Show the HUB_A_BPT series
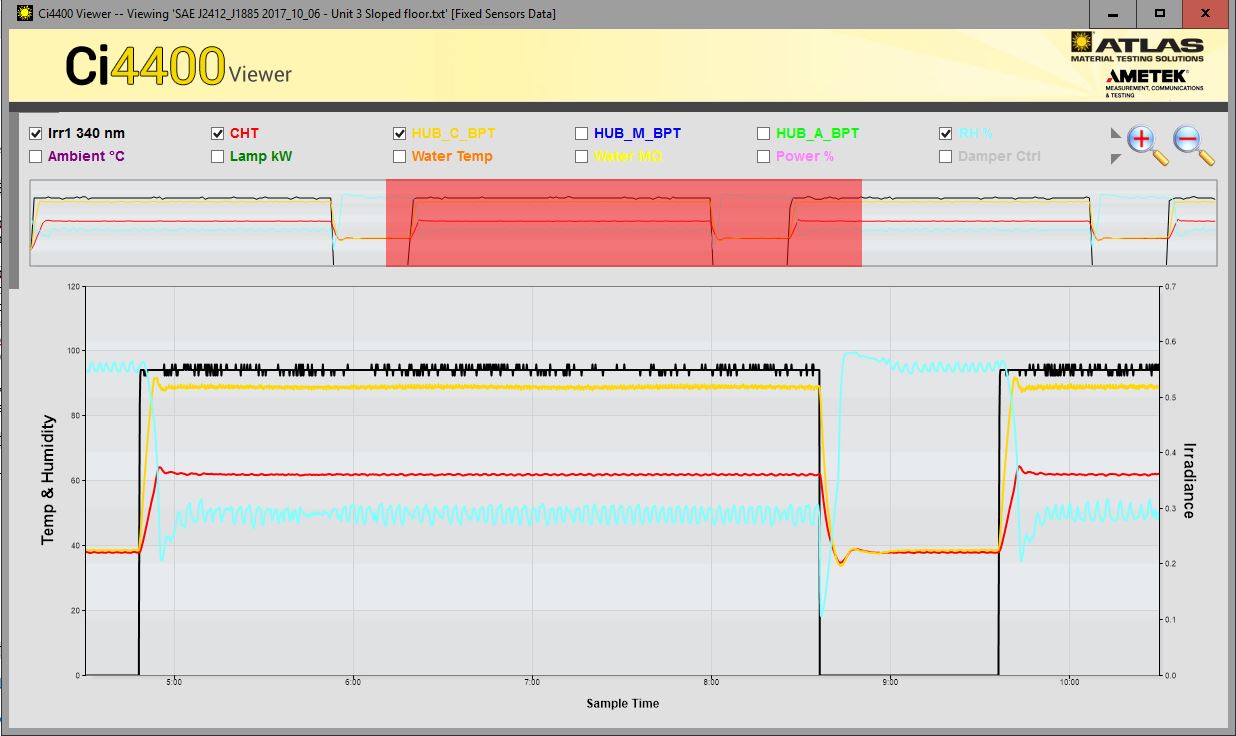This screenshot has width=1236, height=736. tap(764, 133)
